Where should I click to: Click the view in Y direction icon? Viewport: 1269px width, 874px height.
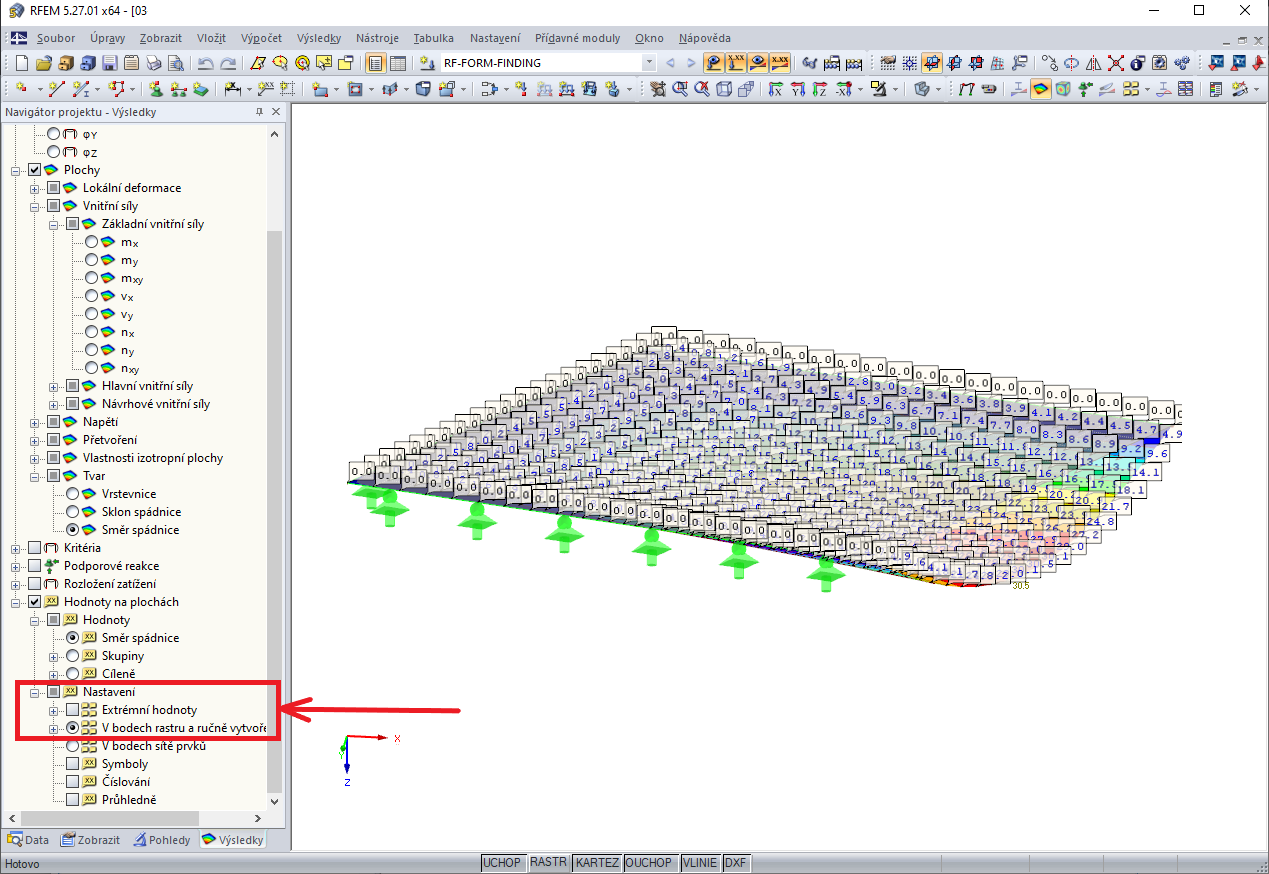coord(798,89)
